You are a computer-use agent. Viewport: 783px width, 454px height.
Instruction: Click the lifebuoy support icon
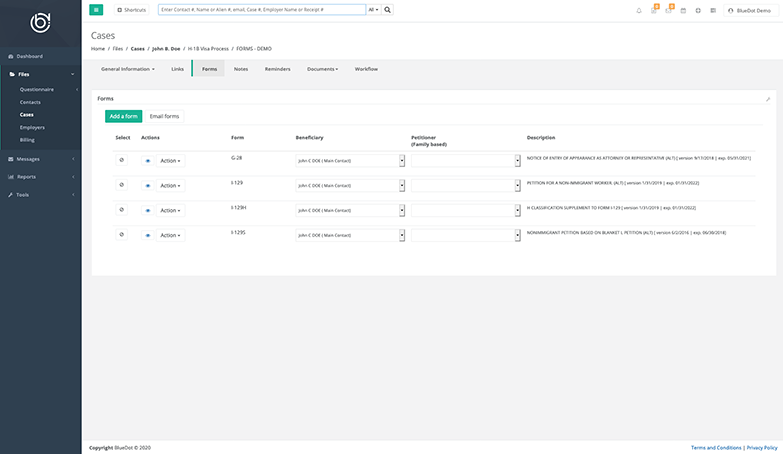[698, 10]
